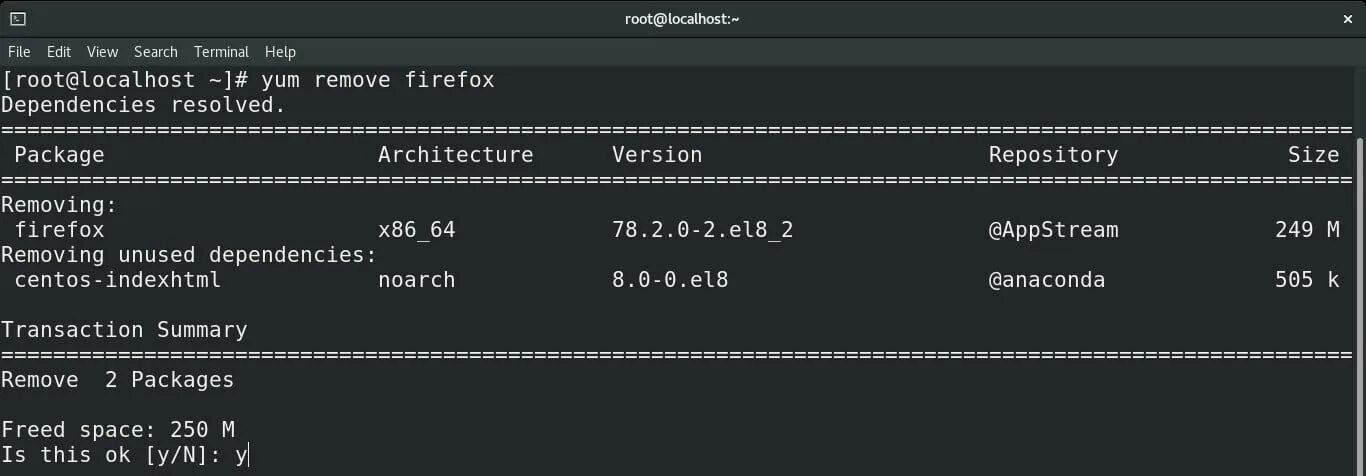Click the Repository column header

[x=1053, y=155]
